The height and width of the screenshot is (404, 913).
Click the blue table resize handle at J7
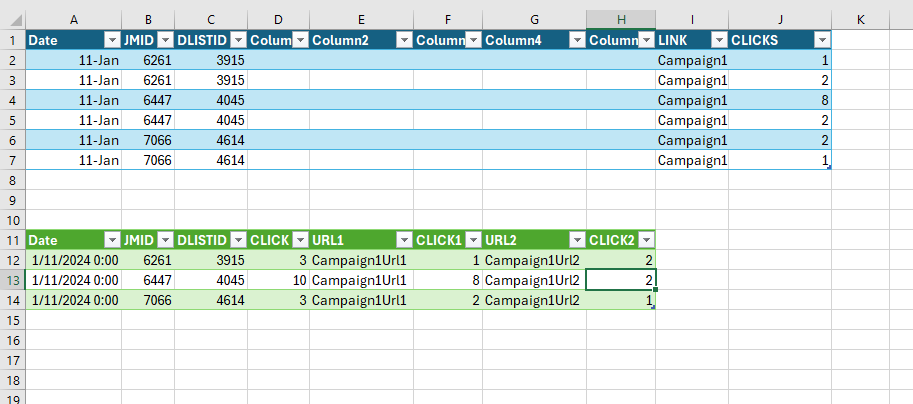click(829, 167)
